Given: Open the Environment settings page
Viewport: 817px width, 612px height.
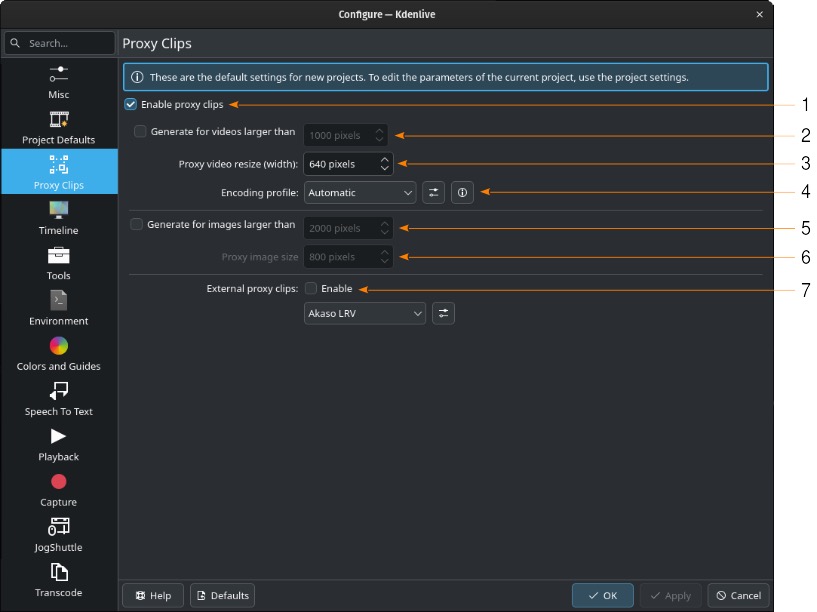Looking at the screenshot, I should (58, 308).
